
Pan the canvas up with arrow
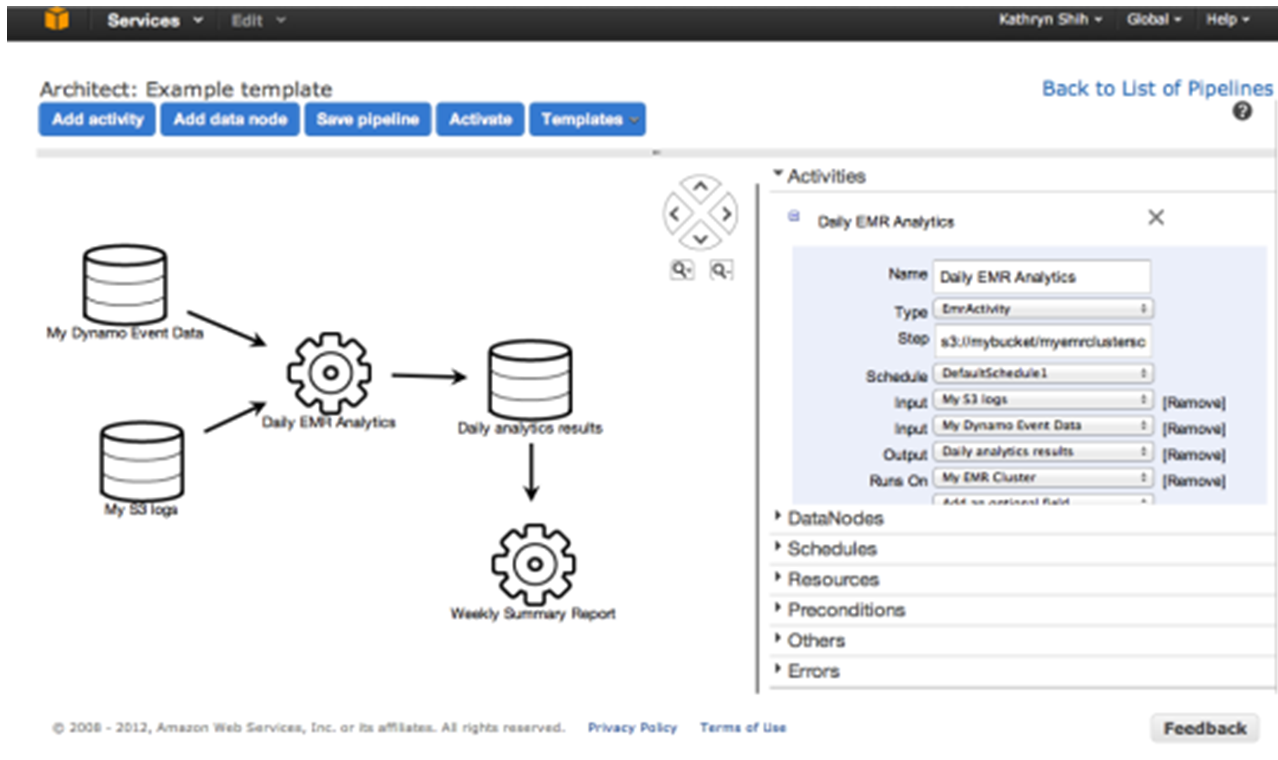click(701, 187)
